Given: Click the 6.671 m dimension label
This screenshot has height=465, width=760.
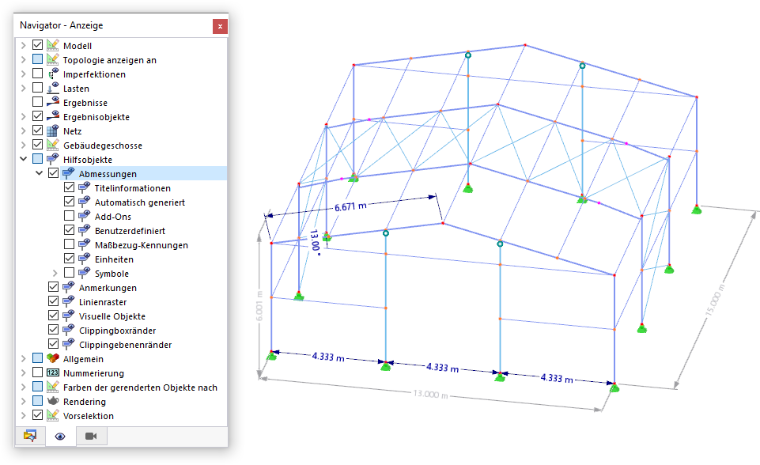Looking at the screenshot, I should (350, 207).
